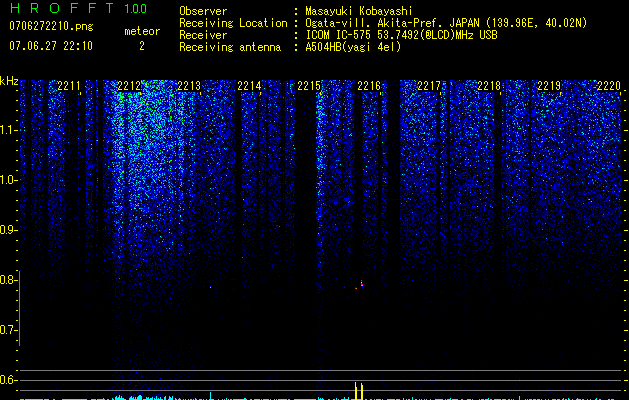Viewport: 629px width, 400px height.
Task: Click the Receiver field label
Action: click(203, 35)
